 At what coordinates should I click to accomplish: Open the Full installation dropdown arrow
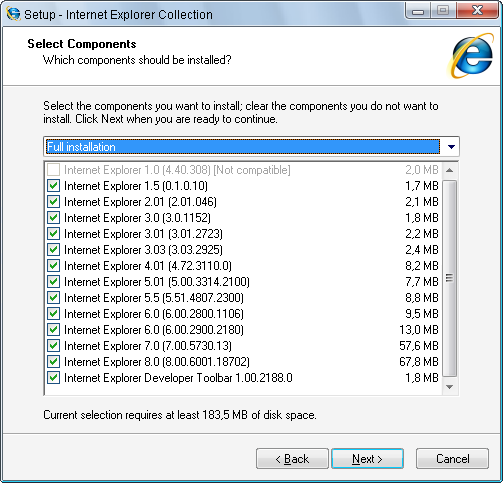point(451,147)
